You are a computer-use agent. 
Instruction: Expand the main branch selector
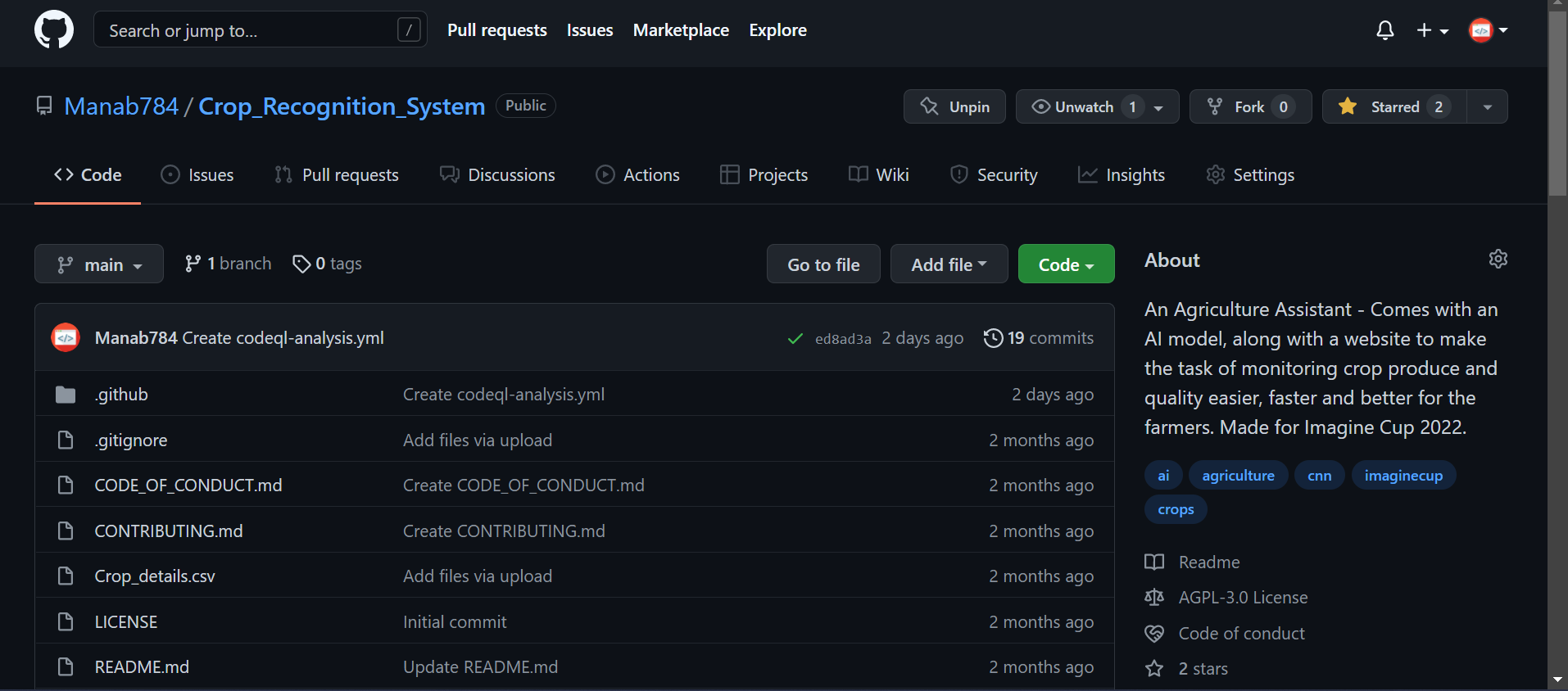pos(99,264)
